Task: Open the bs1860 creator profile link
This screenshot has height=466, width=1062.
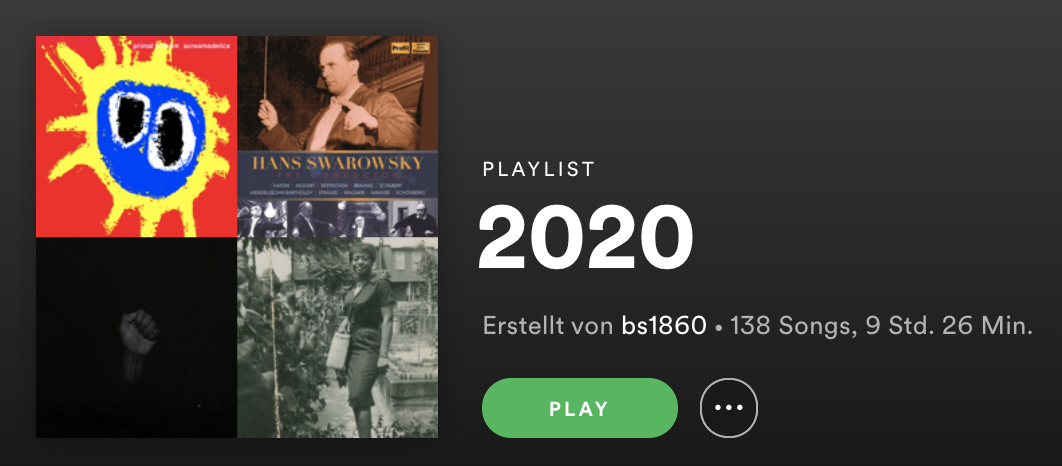Action: pyautogui.click(x=664, y=326)
